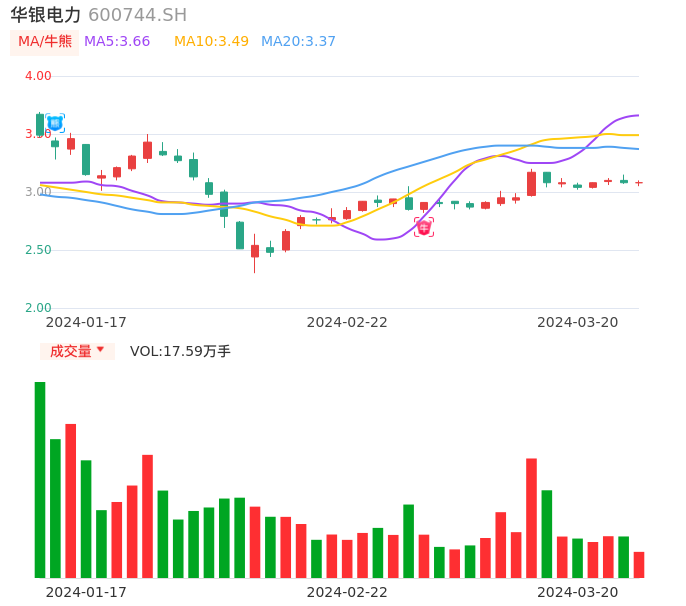Viewport: 686px width, 606px height.
Task: Click the blue bear marker icon
Action: click(55, 123)
